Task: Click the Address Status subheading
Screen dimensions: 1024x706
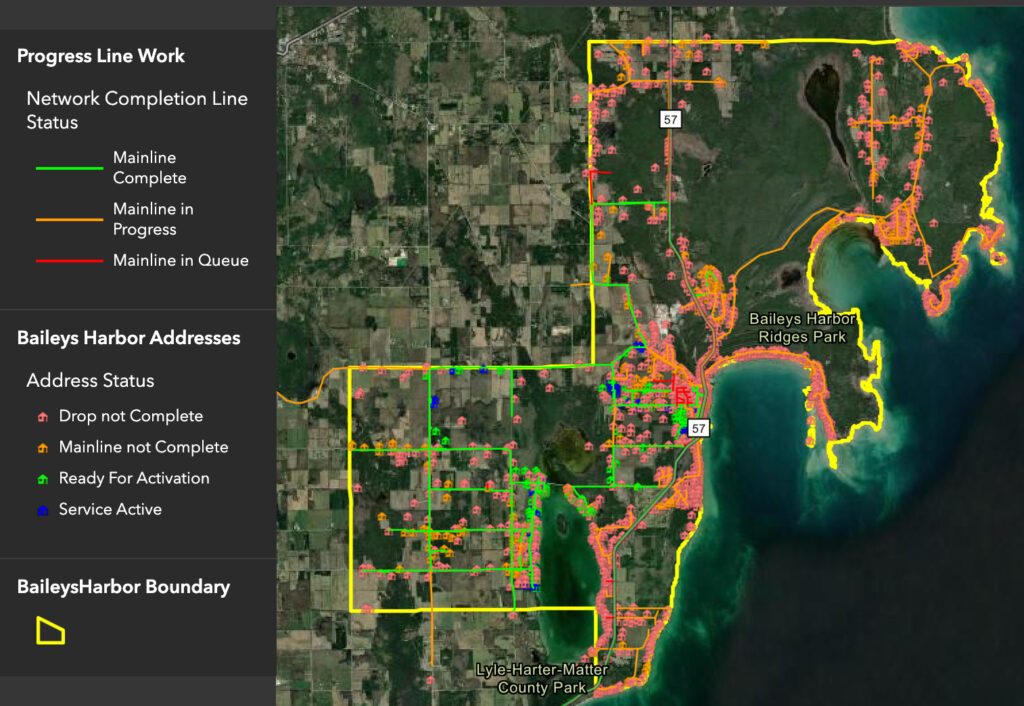Action: tap(90, 380)
